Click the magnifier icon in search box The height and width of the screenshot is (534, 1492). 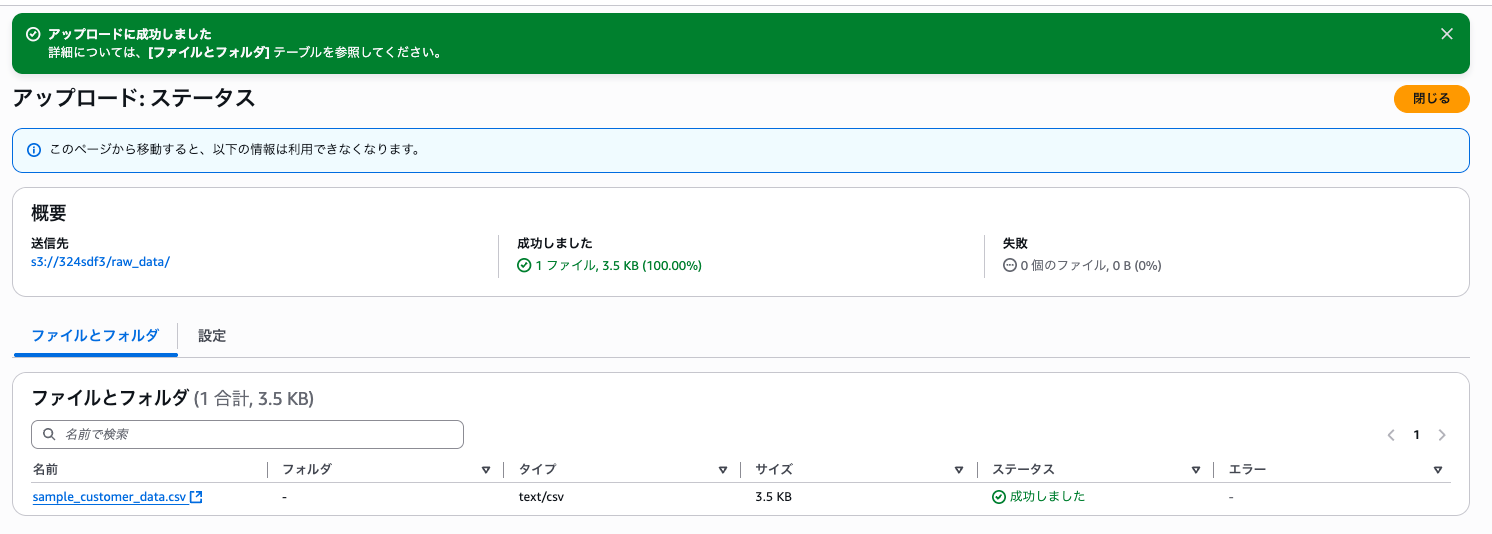[49, 434]
